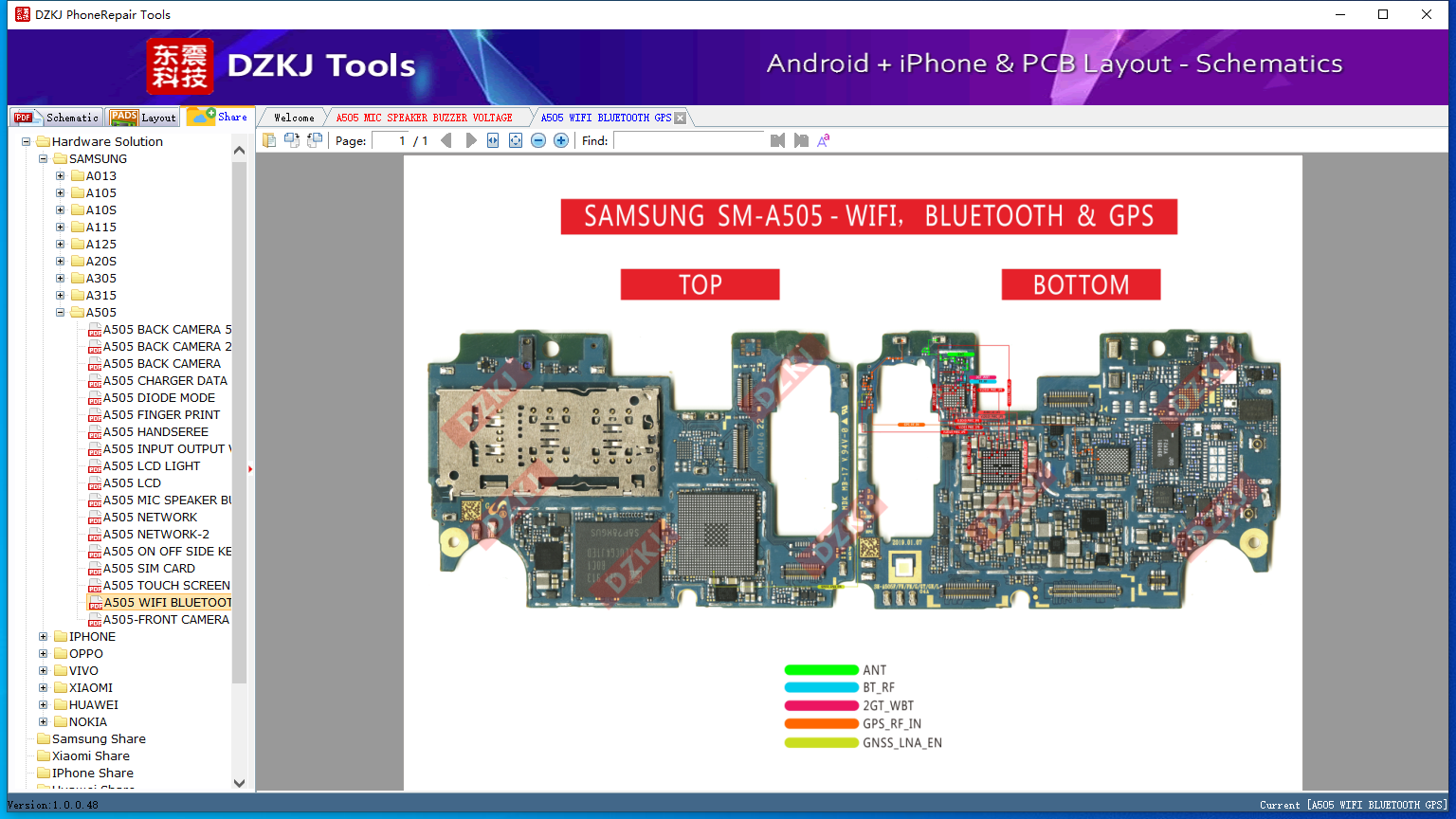Viewport: 1456px width, 819px height.
Task: Click the green ANT legend swatch
Action: tap(822, 670)
